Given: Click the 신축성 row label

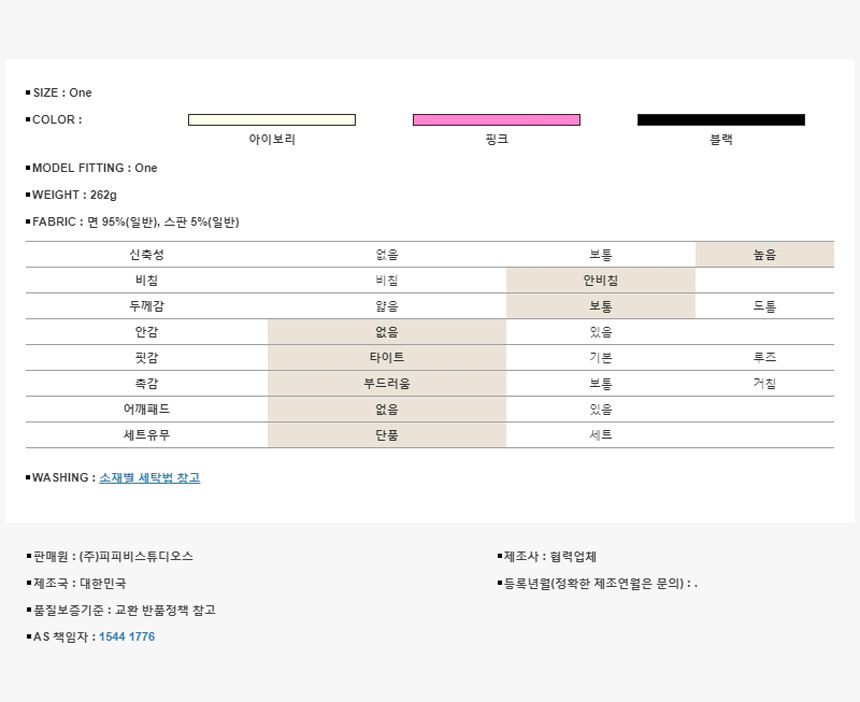Looking at the screenshot, I should [x=146, y=255].
